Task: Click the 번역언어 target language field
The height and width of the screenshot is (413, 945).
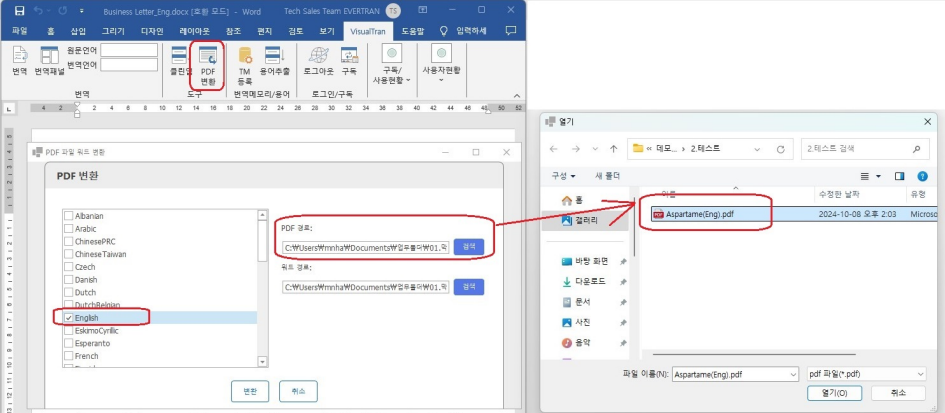Action: (x=129, y=65)
